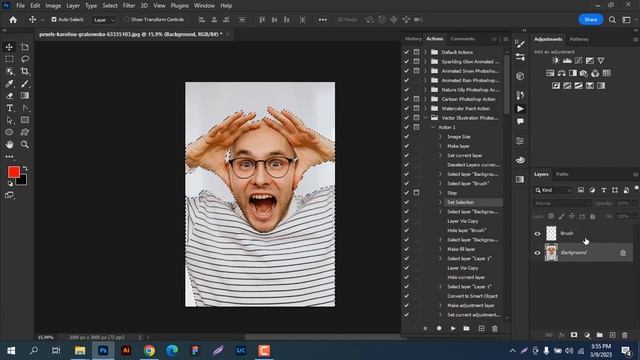
Task: Hide the Background layer eye icon
Action: click(537, 253)
